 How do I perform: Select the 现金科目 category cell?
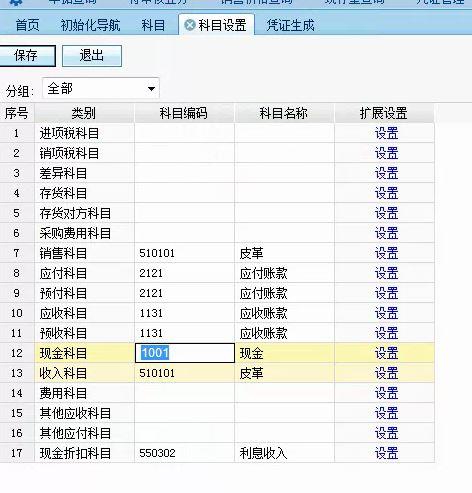point(84,353)
